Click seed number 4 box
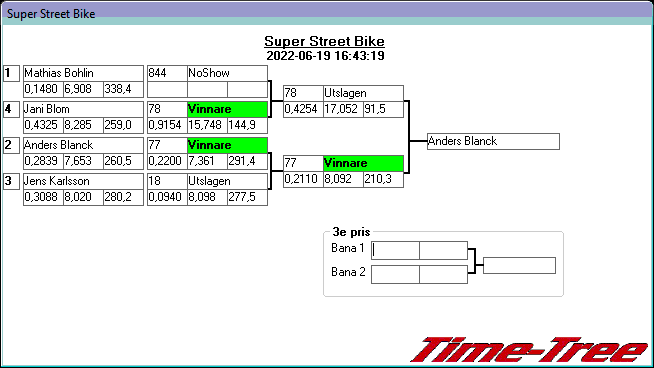Image resolution: width=654 pixels, height=368 pixels. (x=11, y=109)
